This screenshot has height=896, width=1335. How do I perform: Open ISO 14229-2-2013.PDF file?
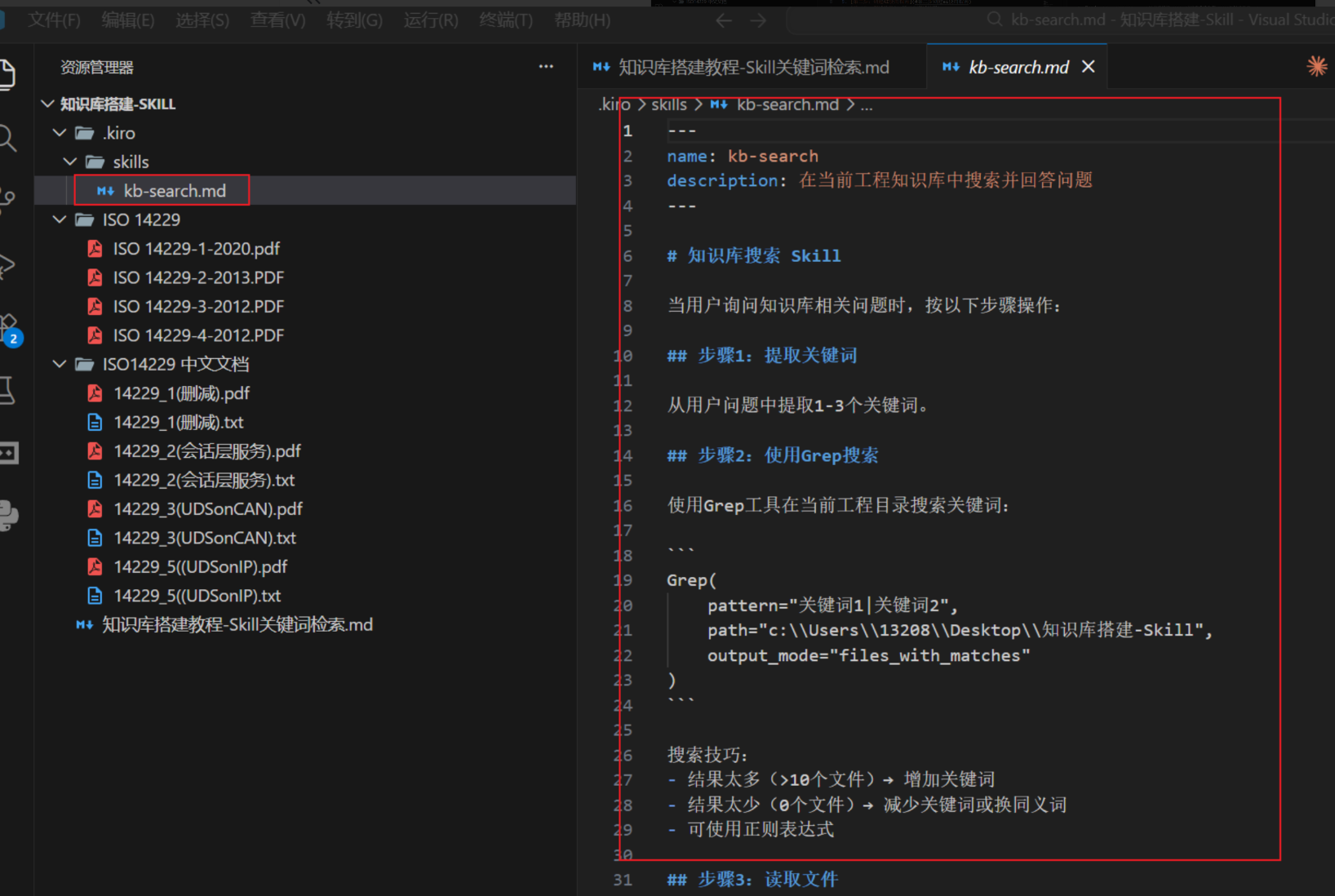pos(198,277)
